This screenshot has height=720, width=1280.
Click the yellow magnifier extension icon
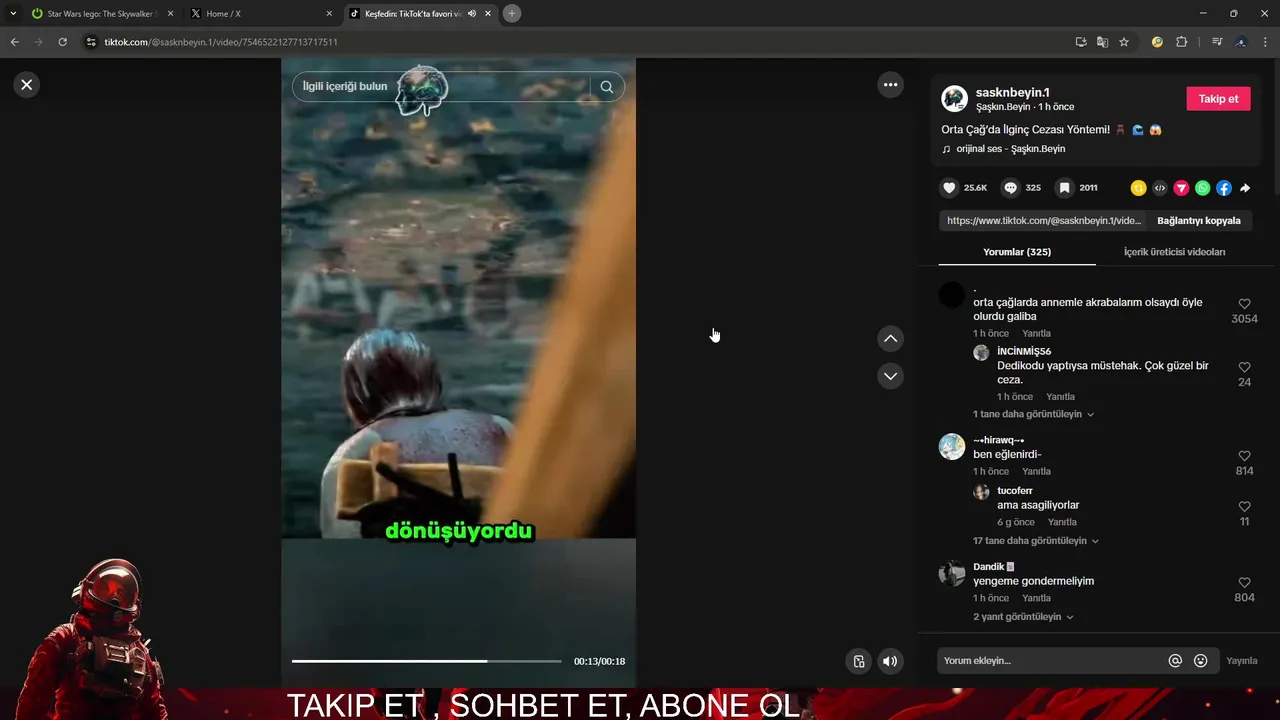click(x=1157, y=42)
